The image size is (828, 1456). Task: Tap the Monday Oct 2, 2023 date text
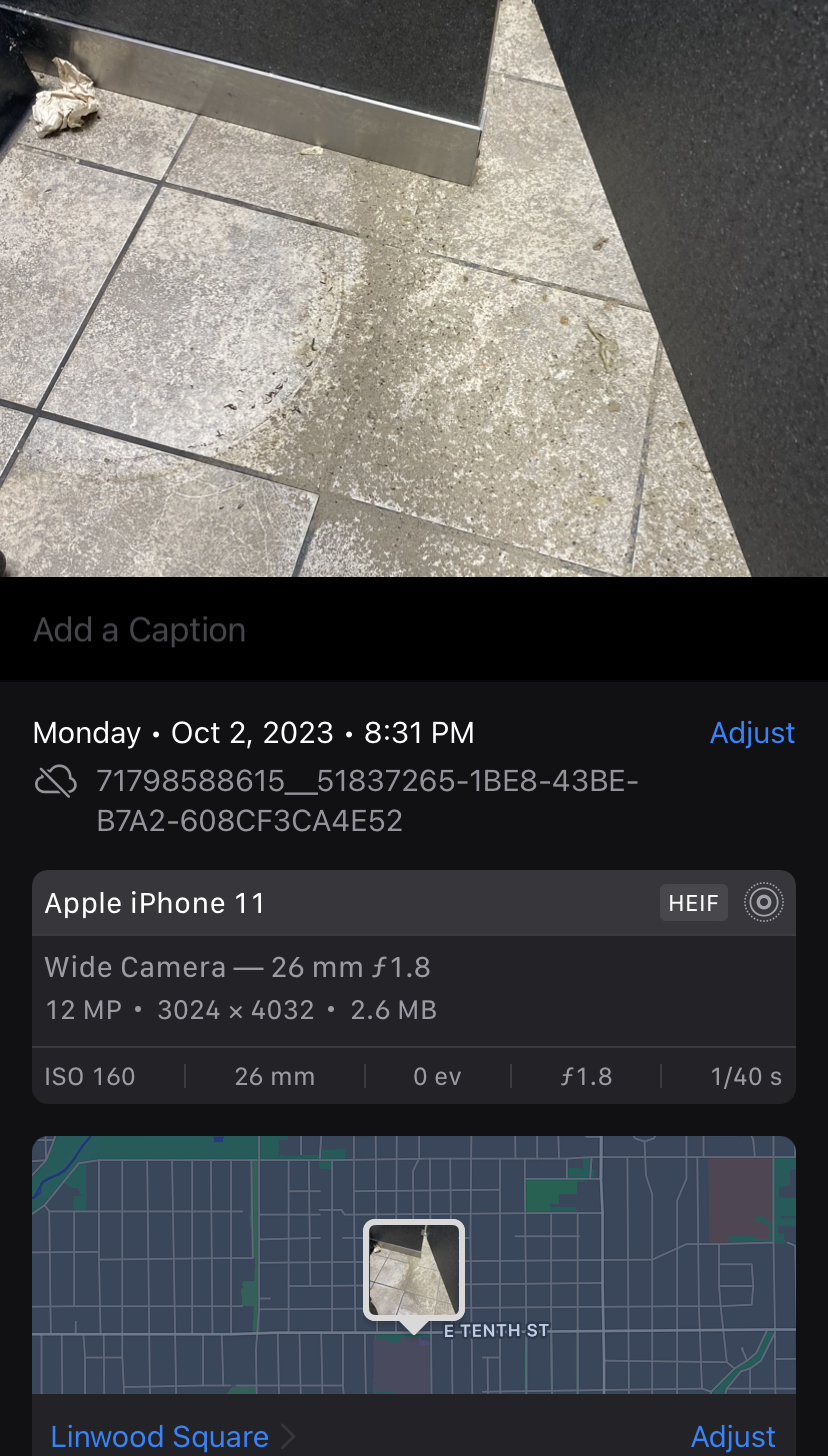tap(253, 733)
